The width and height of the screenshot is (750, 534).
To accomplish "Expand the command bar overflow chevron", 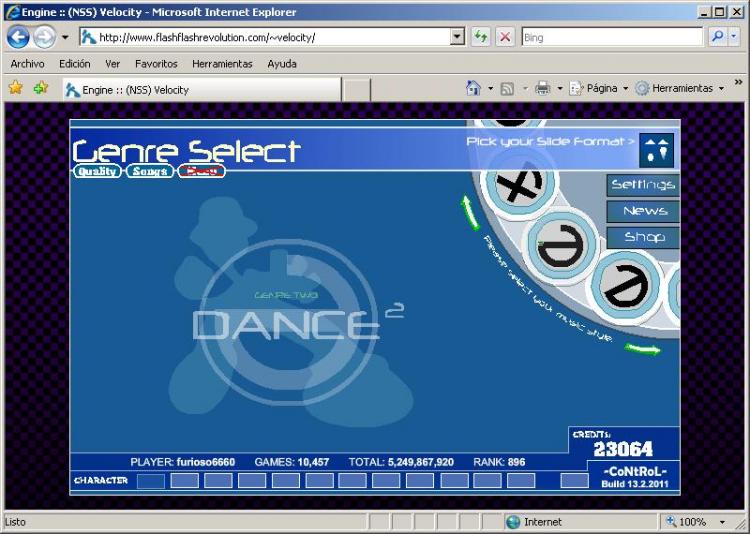I will pos(739,82).
